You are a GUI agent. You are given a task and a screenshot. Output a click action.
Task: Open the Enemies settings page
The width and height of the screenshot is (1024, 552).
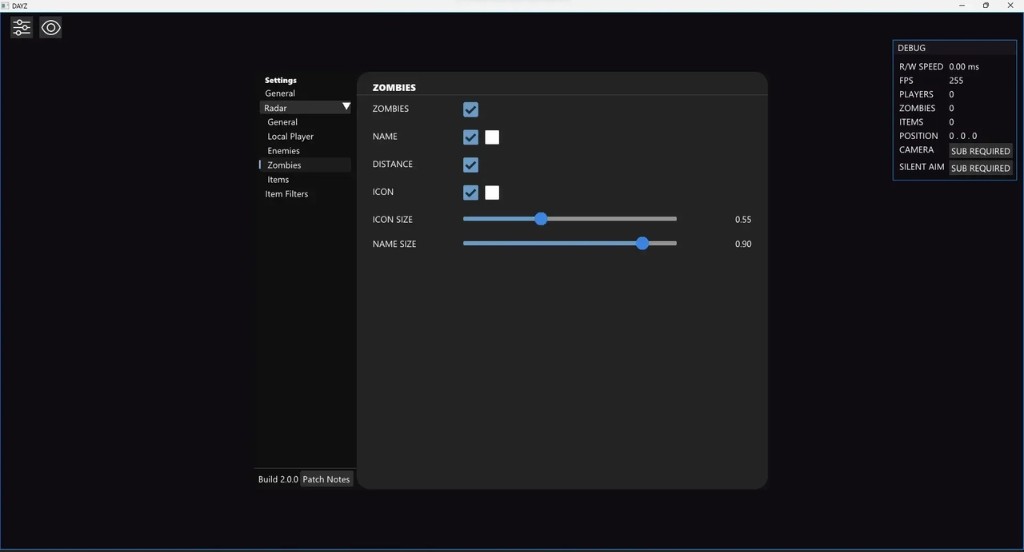click(x=283, y=151)
